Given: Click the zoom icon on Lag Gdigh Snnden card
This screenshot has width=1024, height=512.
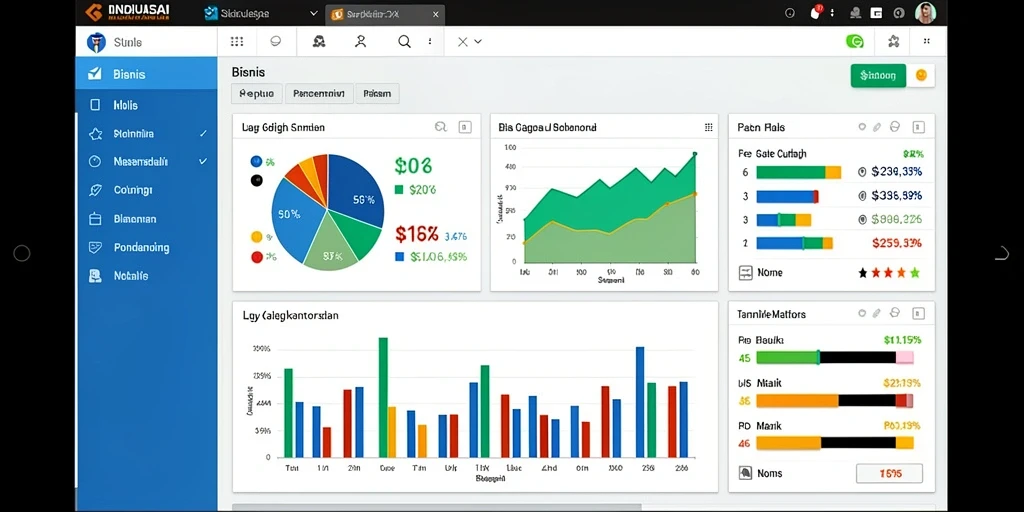Looking at the screenshot, I should (x=440, y=127).
